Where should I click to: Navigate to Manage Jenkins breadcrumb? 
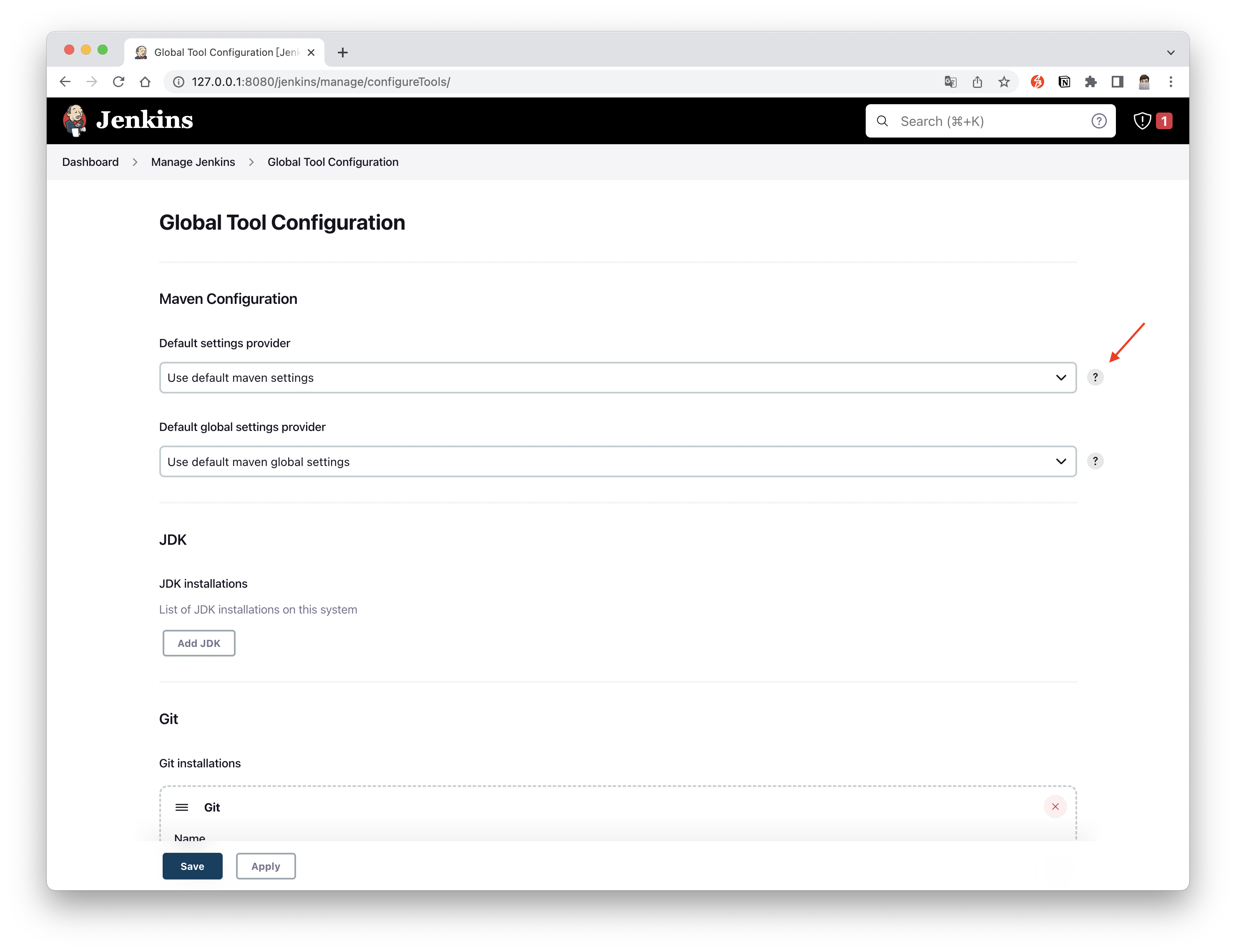(x=192, y=162)
